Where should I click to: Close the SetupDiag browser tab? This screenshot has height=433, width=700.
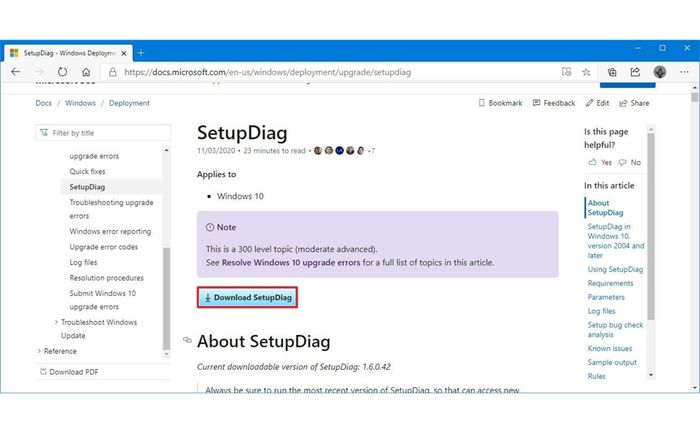pos(124,53)
